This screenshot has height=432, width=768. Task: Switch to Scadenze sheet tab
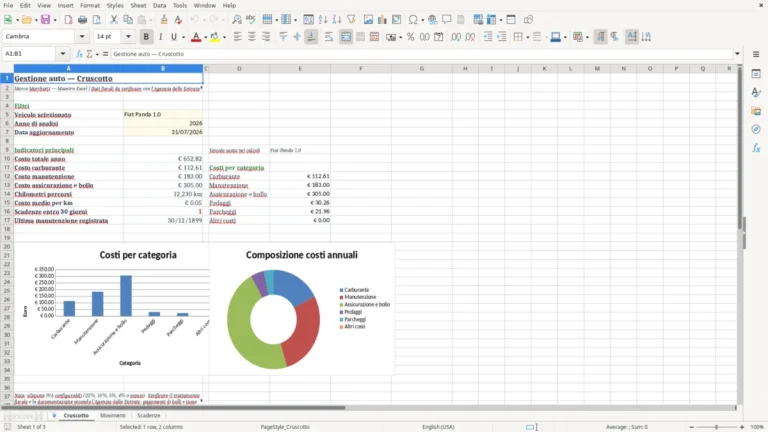tap(148, 415)
